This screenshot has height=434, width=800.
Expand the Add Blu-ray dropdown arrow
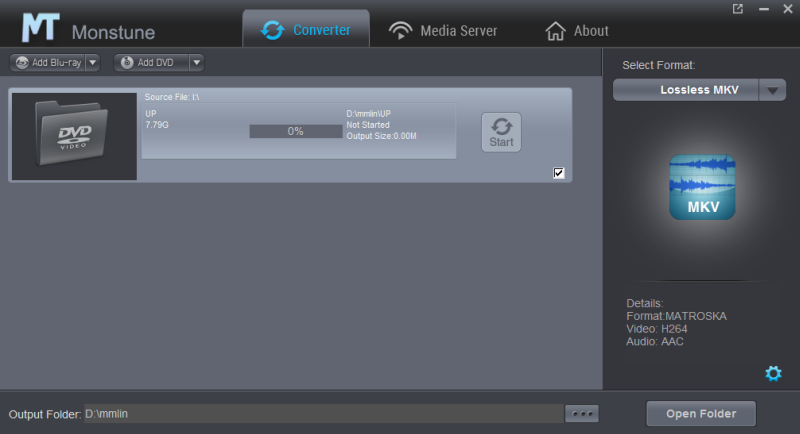pos(93,62)
